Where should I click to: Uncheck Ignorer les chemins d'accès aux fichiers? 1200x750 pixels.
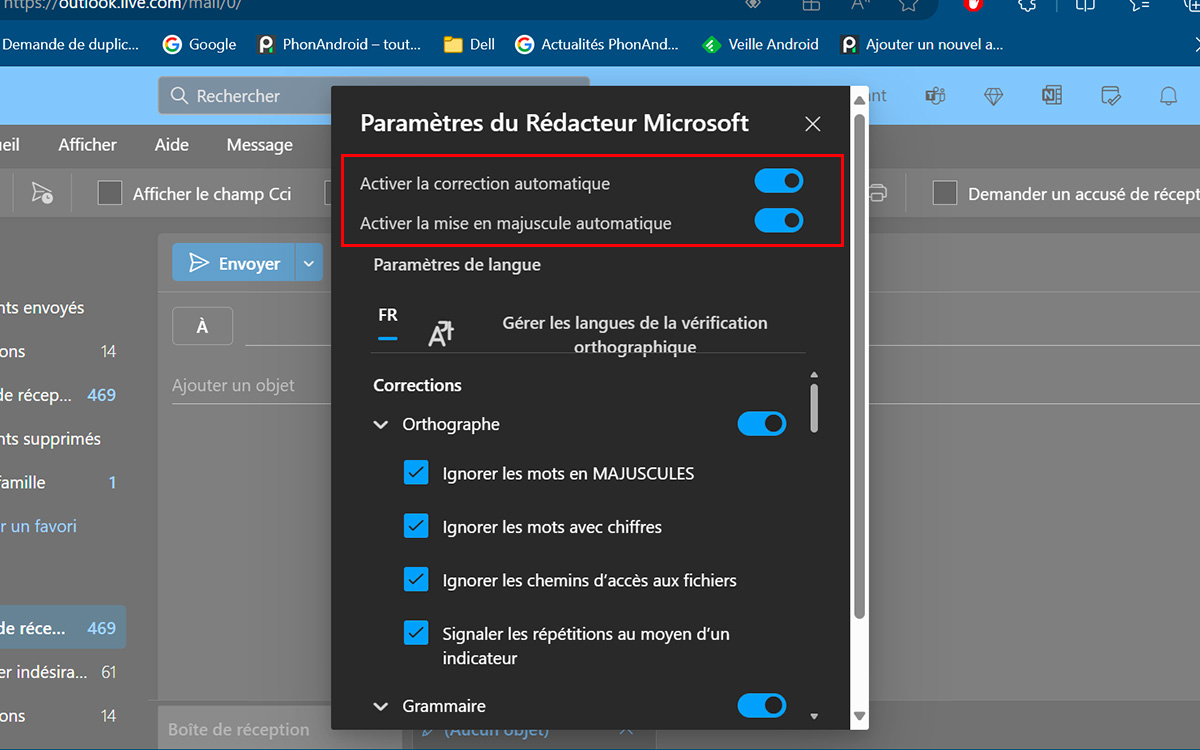pos(416,580)
